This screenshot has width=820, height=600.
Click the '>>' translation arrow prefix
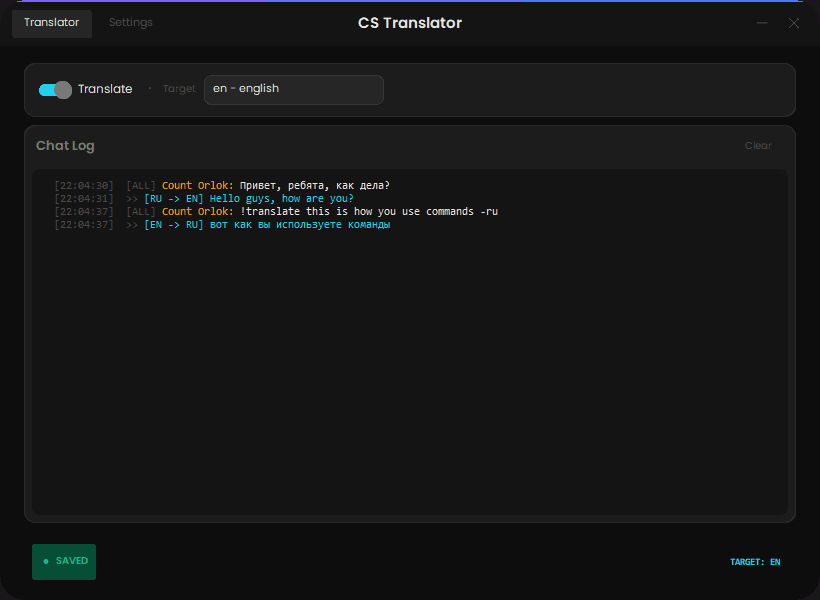(130, 198)
